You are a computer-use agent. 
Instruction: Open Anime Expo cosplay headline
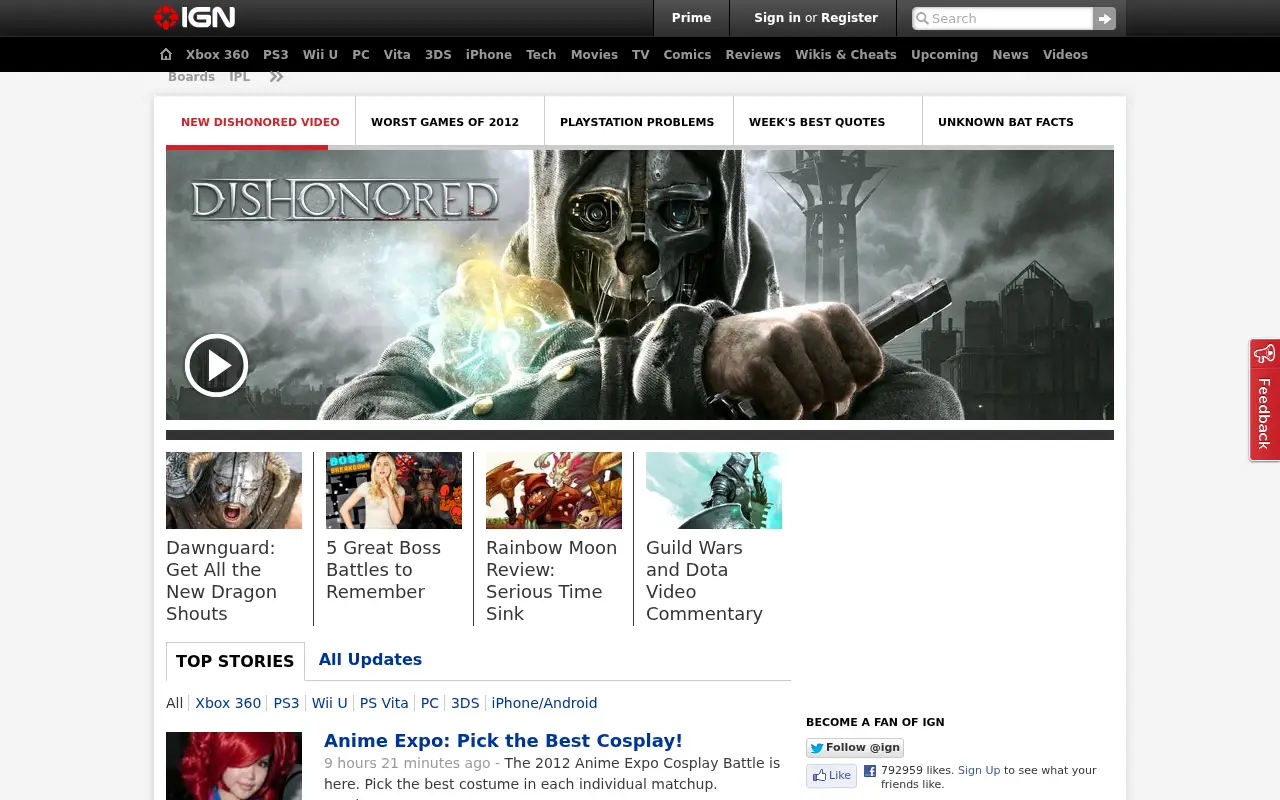[503, 741]
